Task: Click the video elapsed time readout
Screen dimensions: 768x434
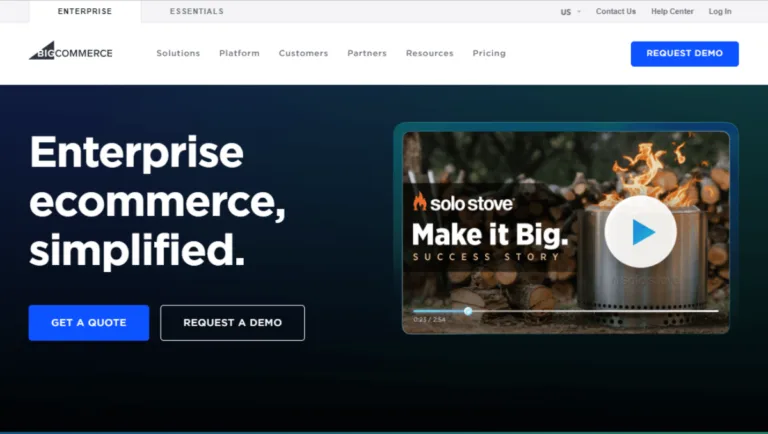Action: pyautogui.click(x=429, y=319)
